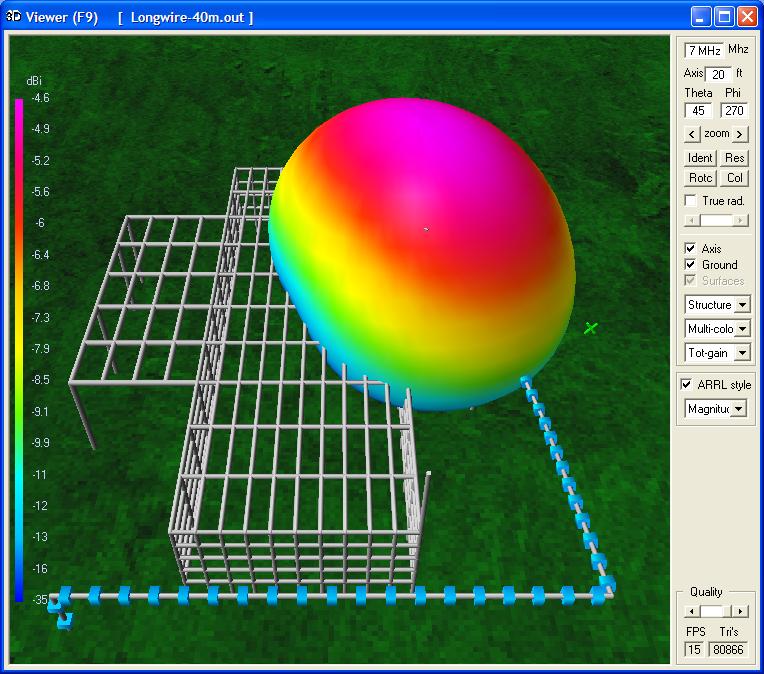Click the zoom out left arrow button
The height and width of the screenshot is (674, 764).
pos(691,134)
